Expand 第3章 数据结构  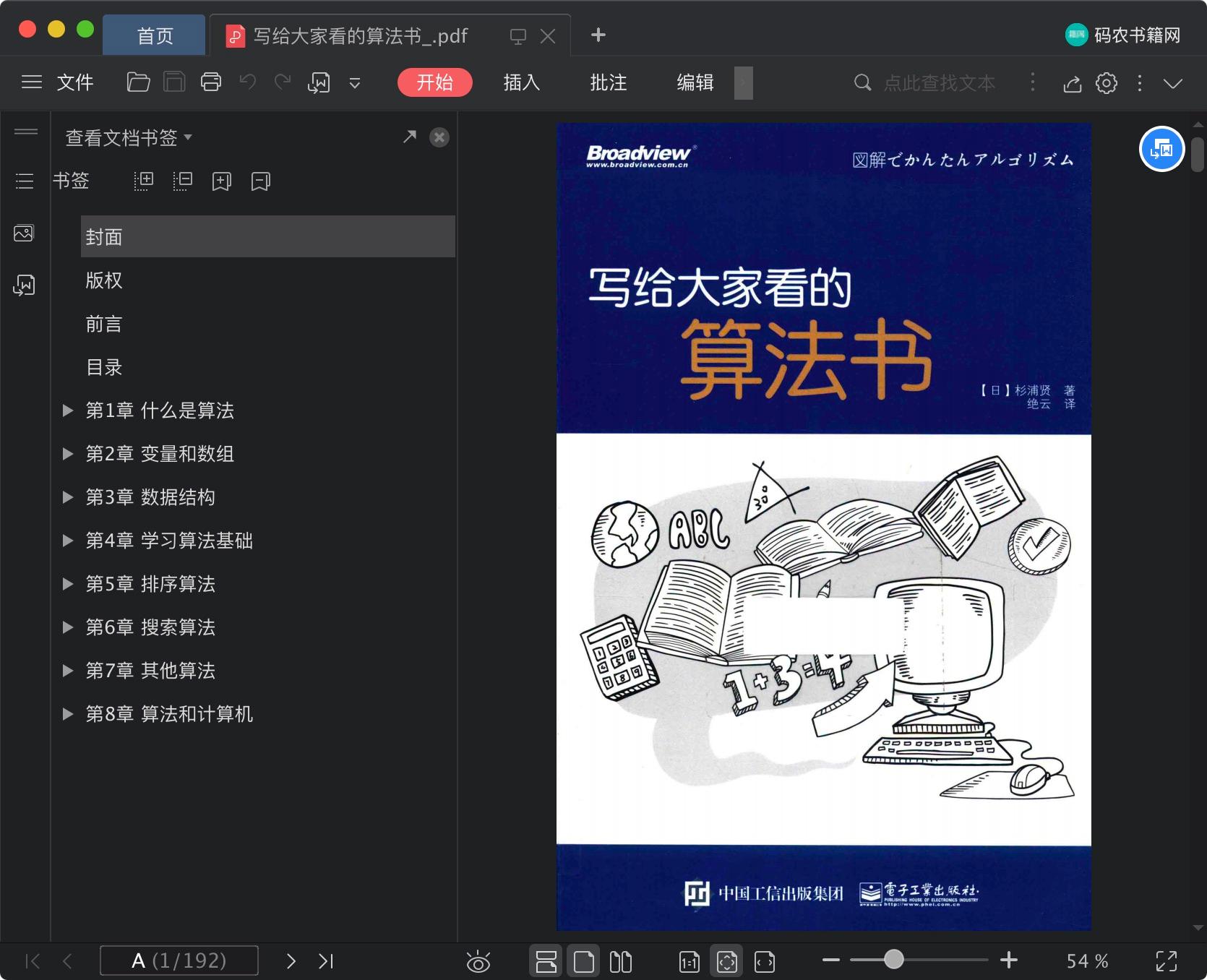click(68, 497)
